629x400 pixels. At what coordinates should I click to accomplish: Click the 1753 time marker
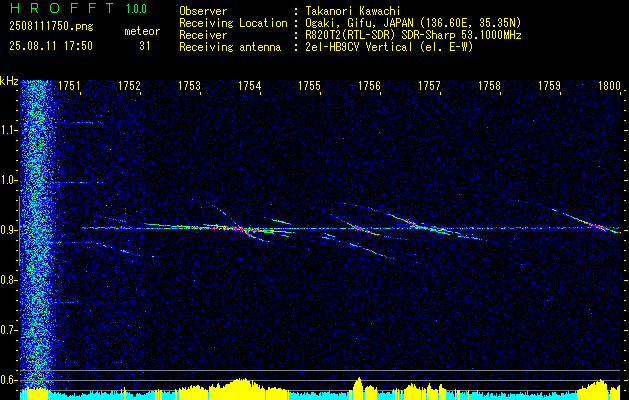pyautogui.click(x=189, y=86)
